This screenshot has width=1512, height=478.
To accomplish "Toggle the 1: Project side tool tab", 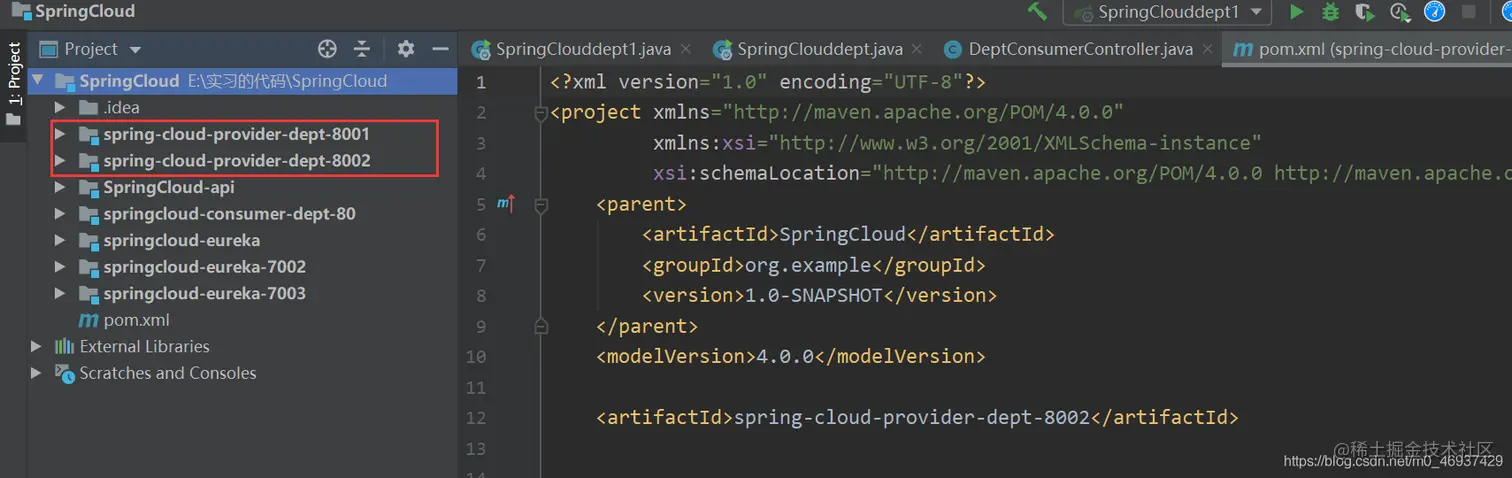I will coord(13,84).
